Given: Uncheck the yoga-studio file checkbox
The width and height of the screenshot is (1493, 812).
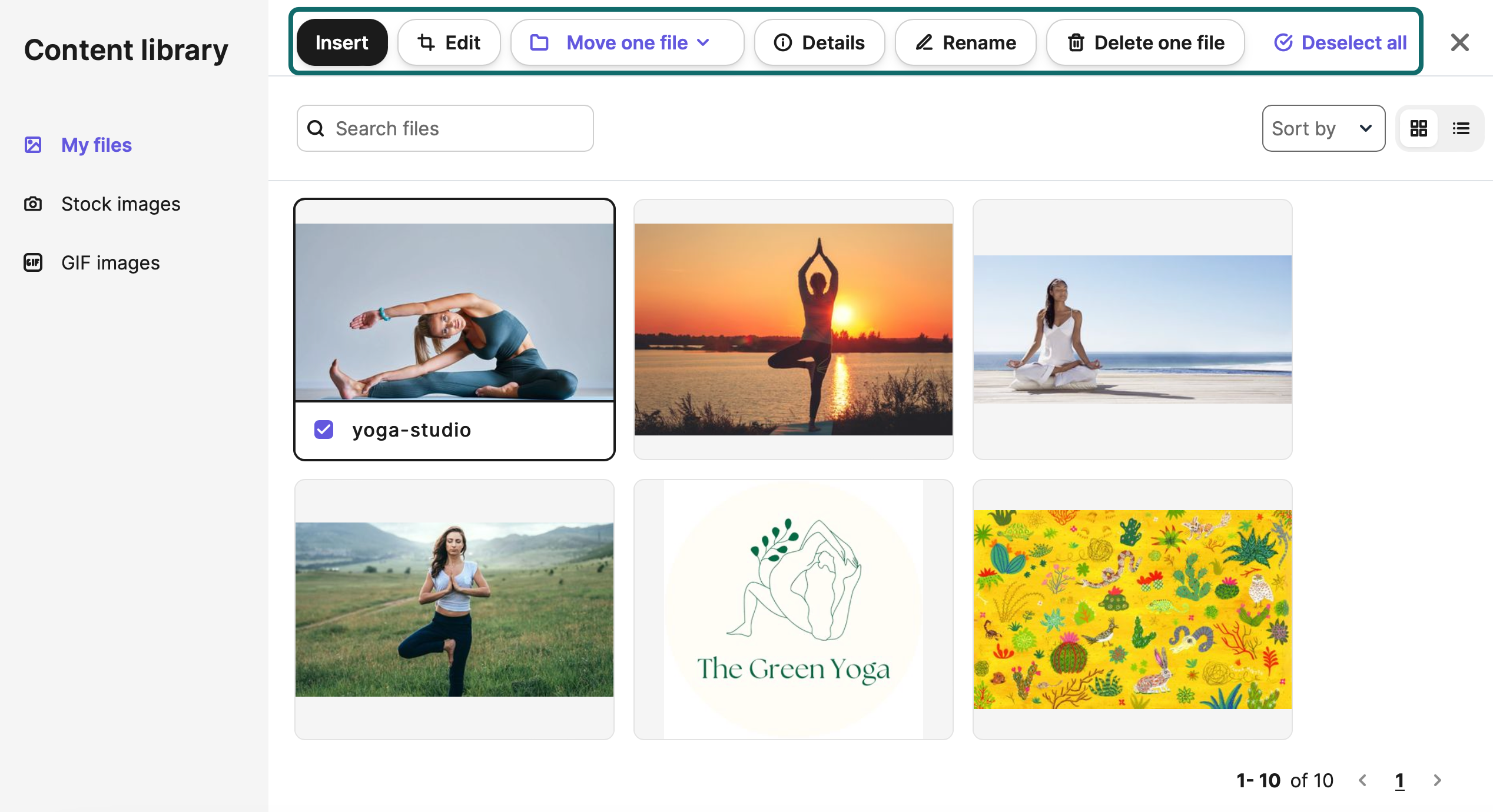Looking at the screenshot, I should 324,430.
